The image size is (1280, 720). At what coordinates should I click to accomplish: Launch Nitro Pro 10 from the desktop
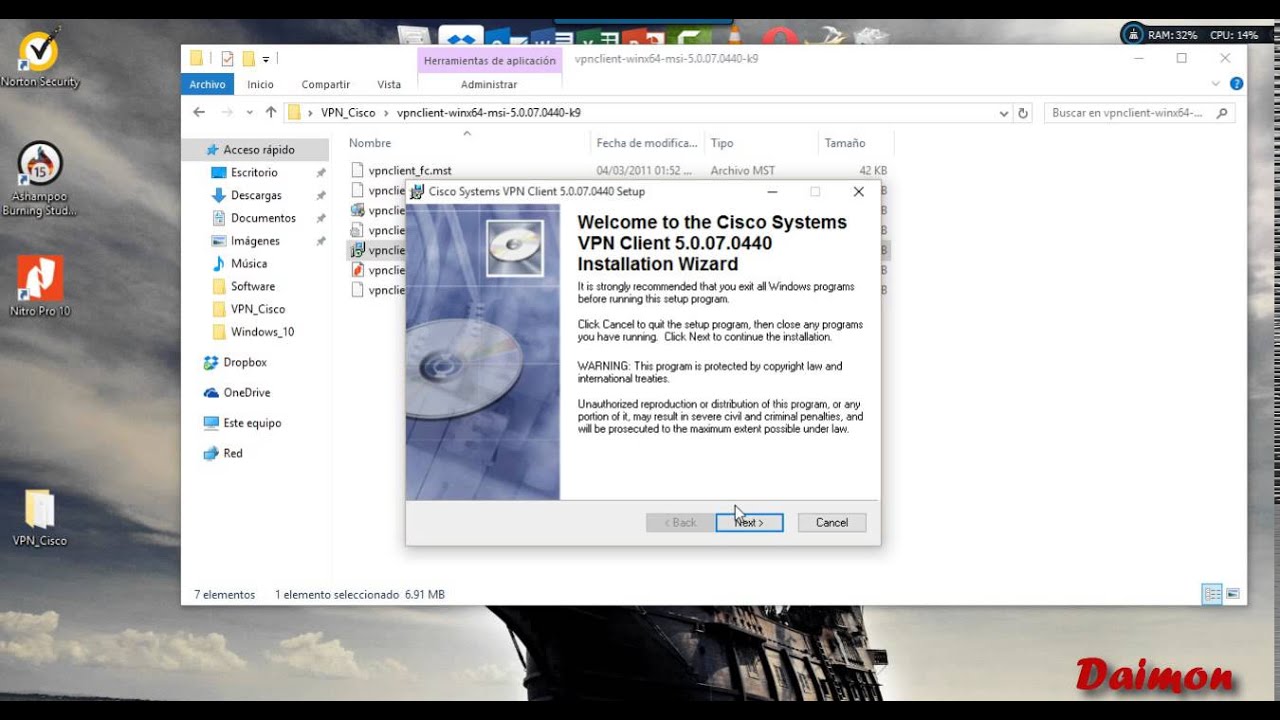click(40, 286)
